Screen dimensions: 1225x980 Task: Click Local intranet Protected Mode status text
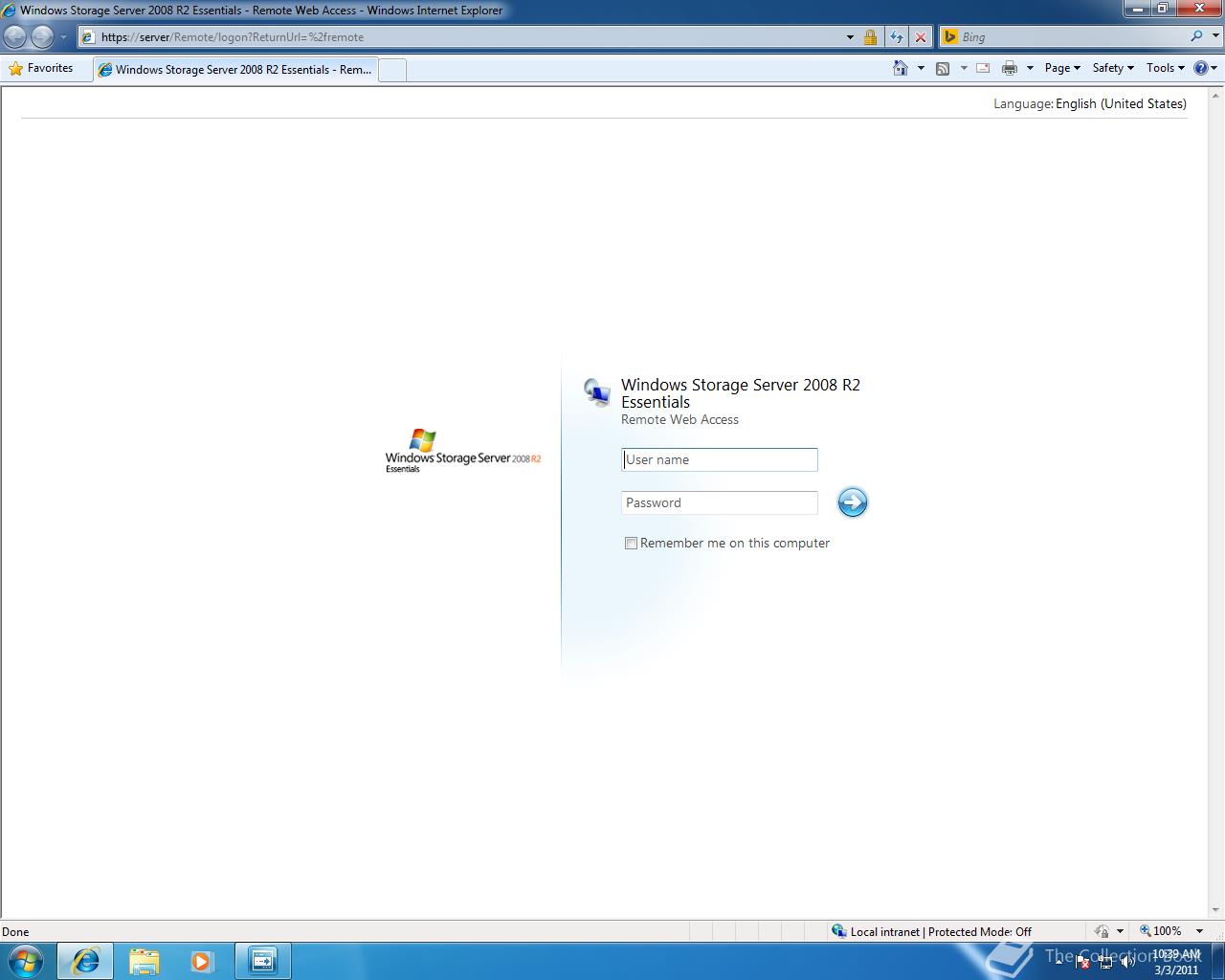coord(941,931)
